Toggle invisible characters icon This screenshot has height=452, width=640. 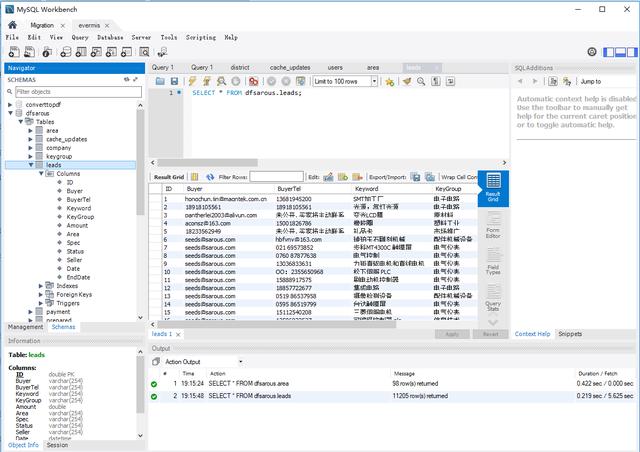[x=436, y=81]
